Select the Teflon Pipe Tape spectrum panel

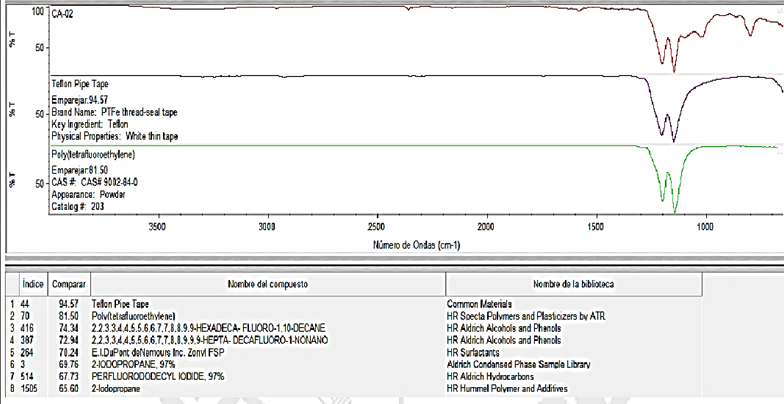400,110
